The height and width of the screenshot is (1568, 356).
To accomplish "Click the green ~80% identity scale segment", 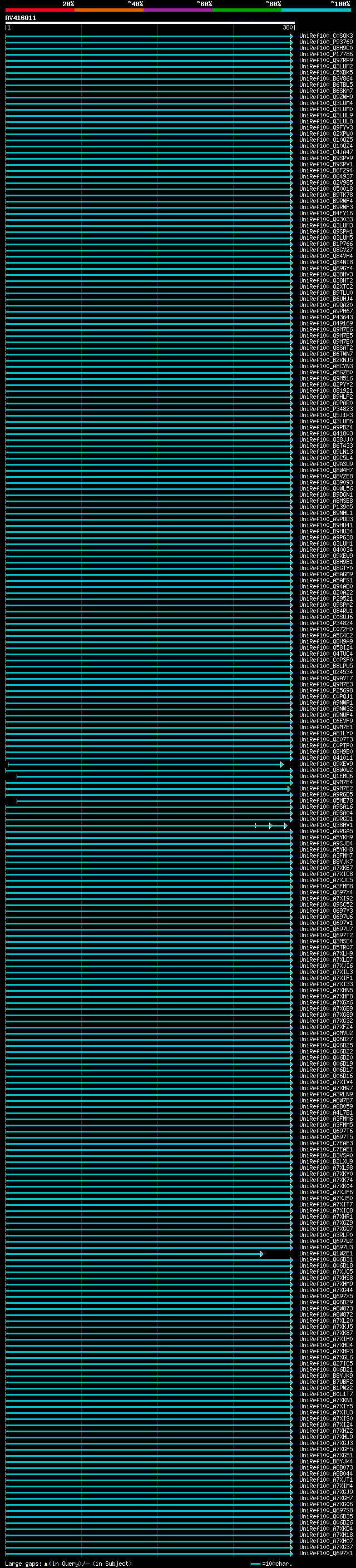I will tap(247, 10).
